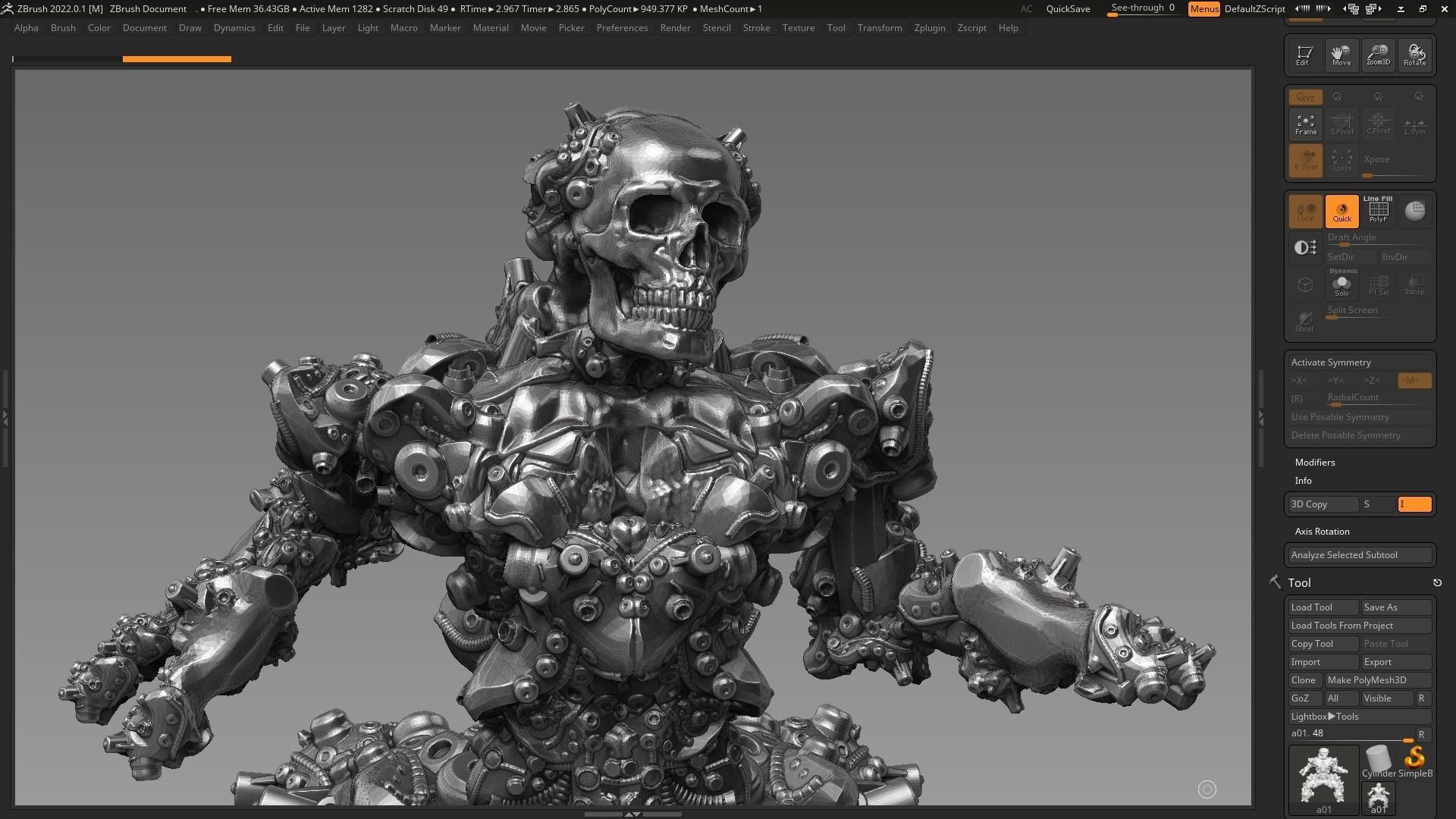This screenshot has width=1456, height=819.
Task: Select the Move navigation icon
Action: [x=1341, y=55]
